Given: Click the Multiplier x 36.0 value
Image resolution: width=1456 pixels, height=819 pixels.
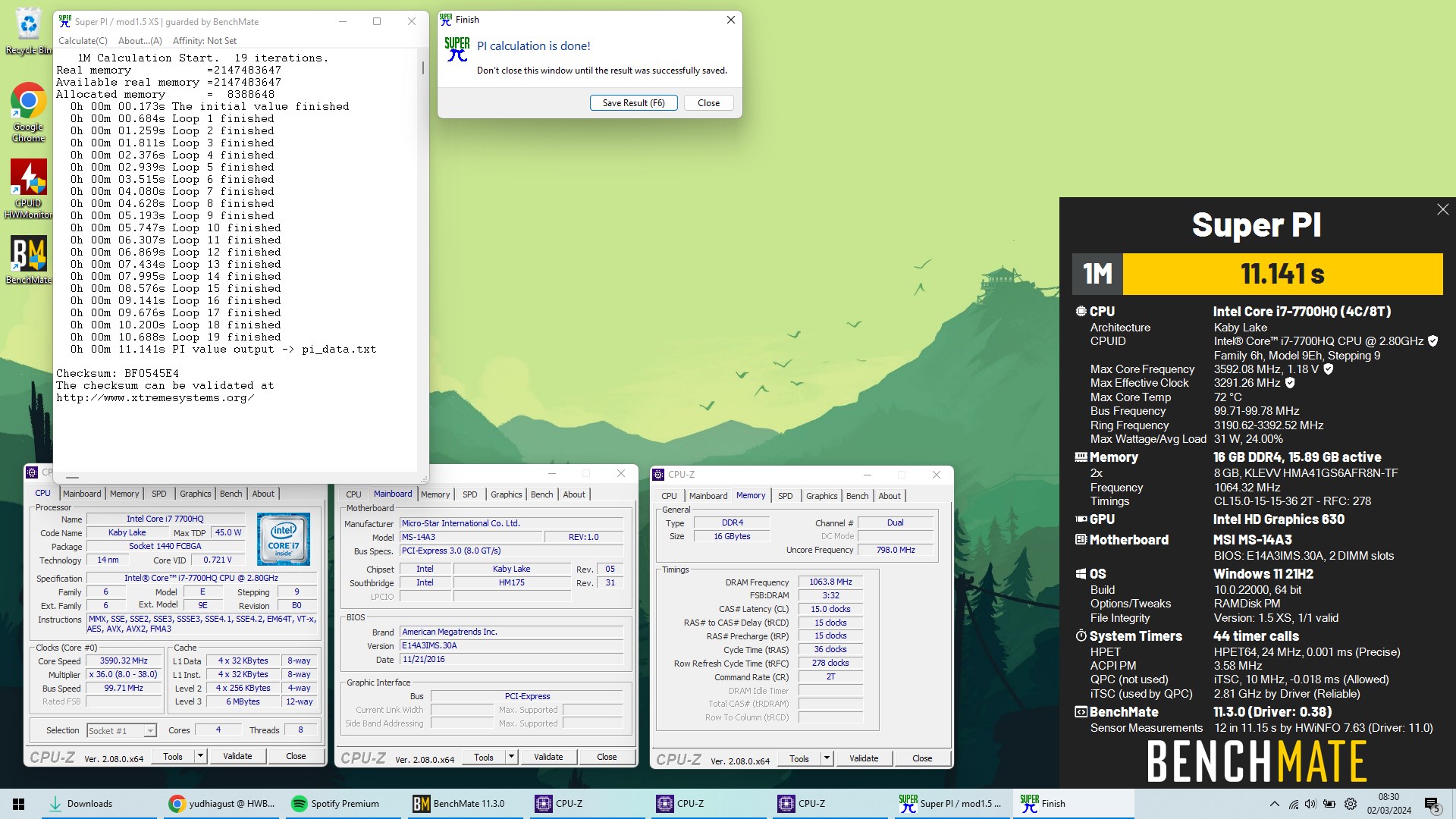Looking at the screenshot, I should coord(124,674).
